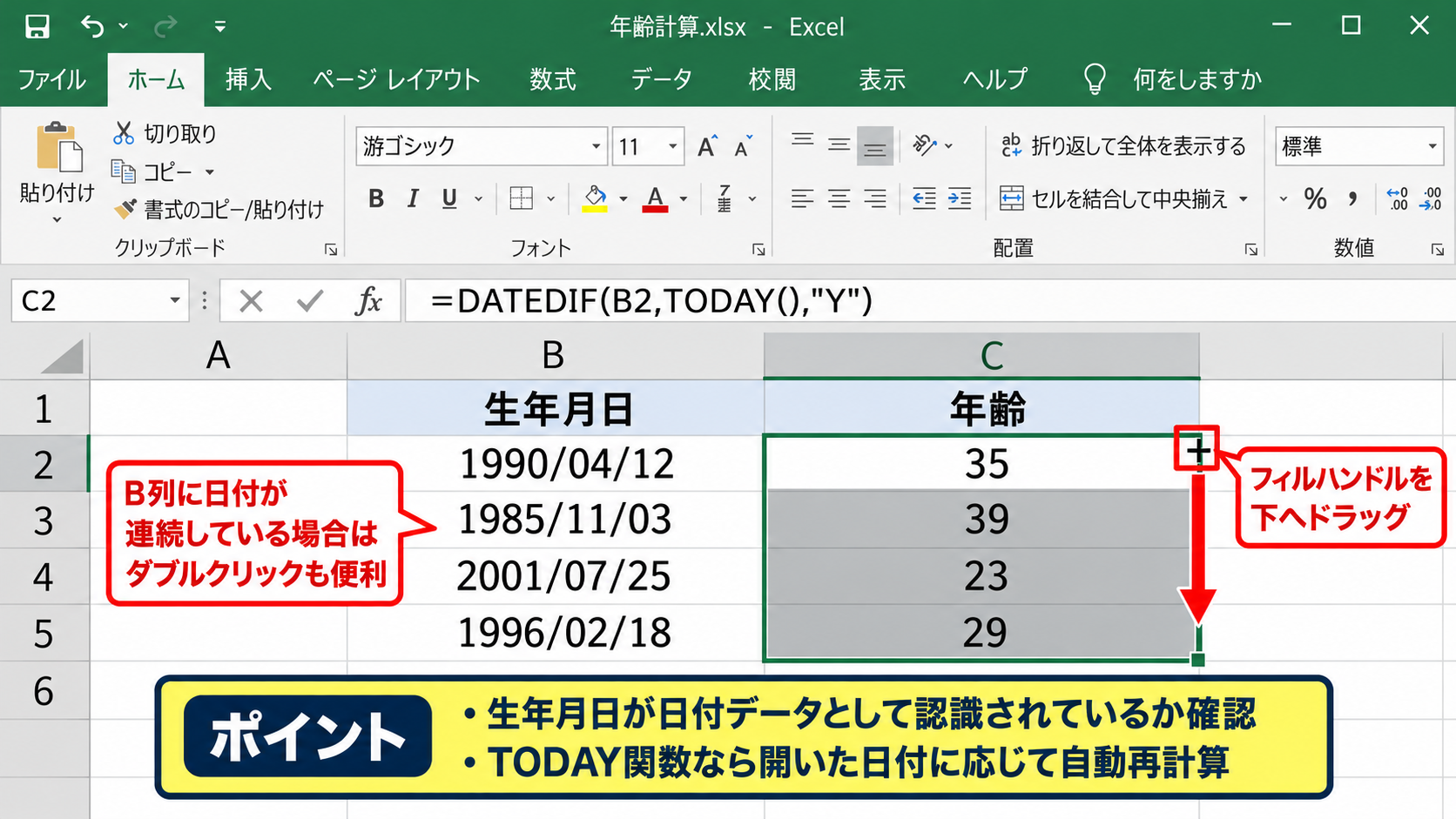Open the font color dropdown arrow
1456x819 pixels.
pyautogui.click(x=684, y=199)
